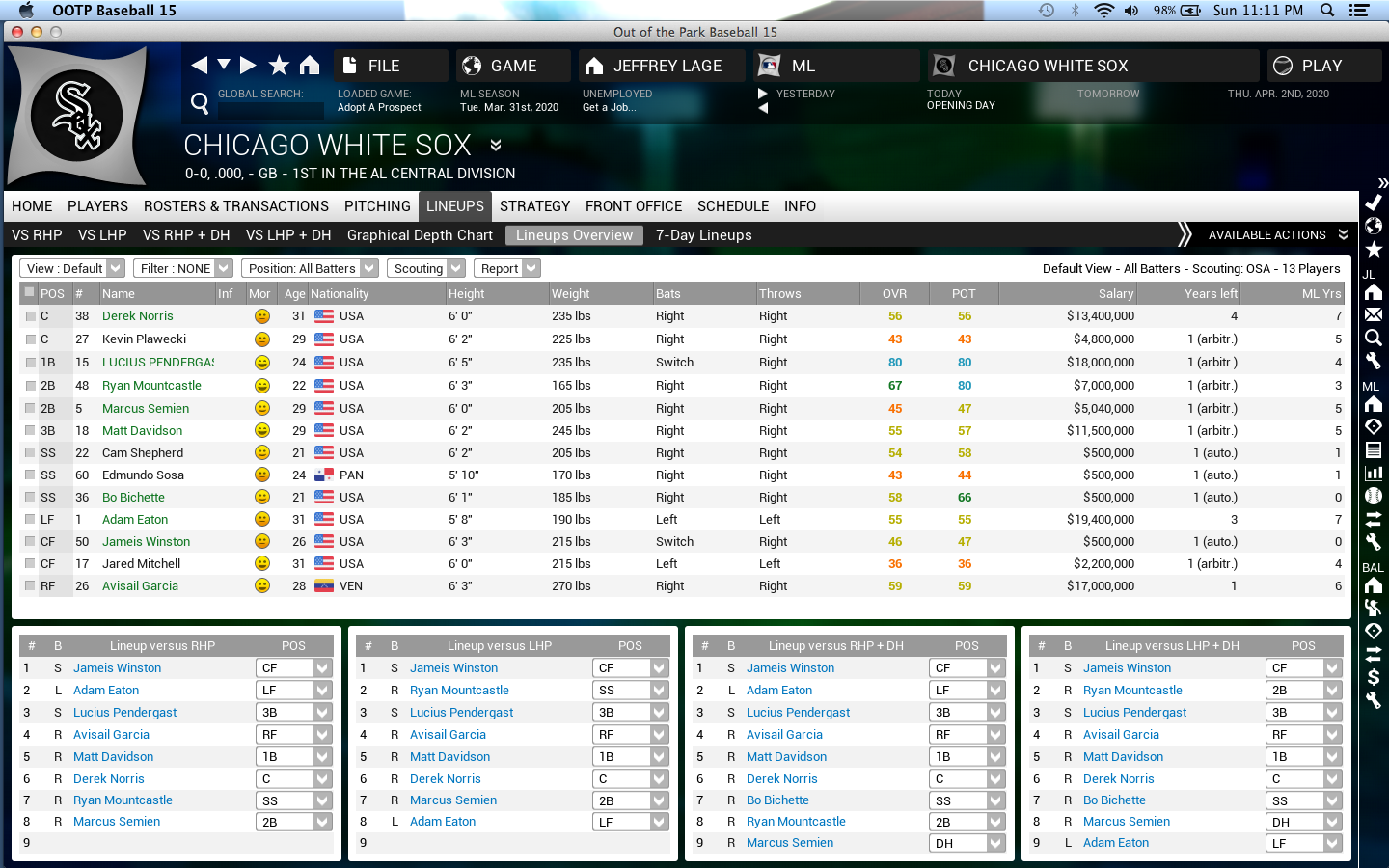
Task: Click the PLAY button
Action: (1324, 66)
